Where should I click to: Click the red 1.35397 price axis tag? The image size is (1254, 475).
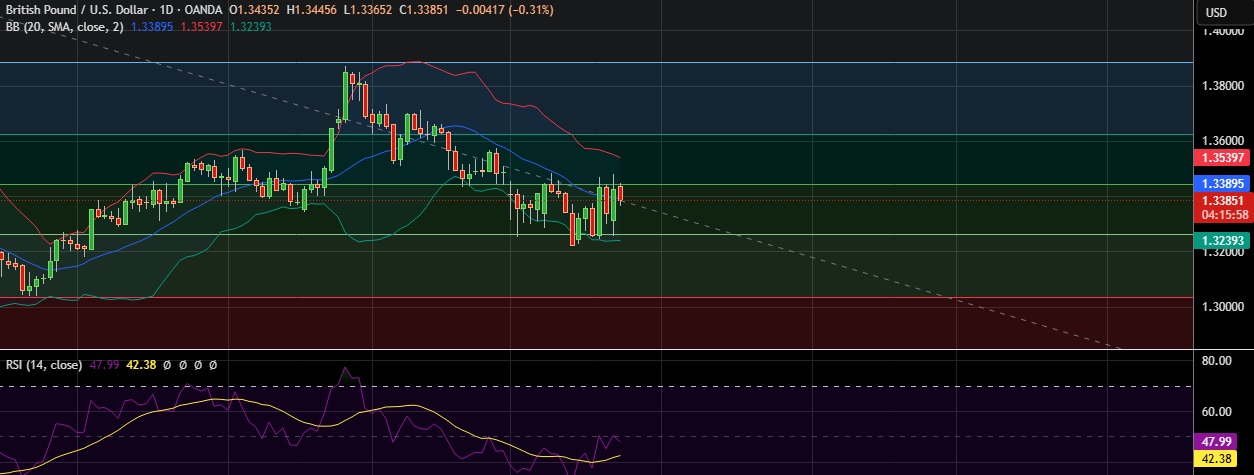tap(1223, 158)
